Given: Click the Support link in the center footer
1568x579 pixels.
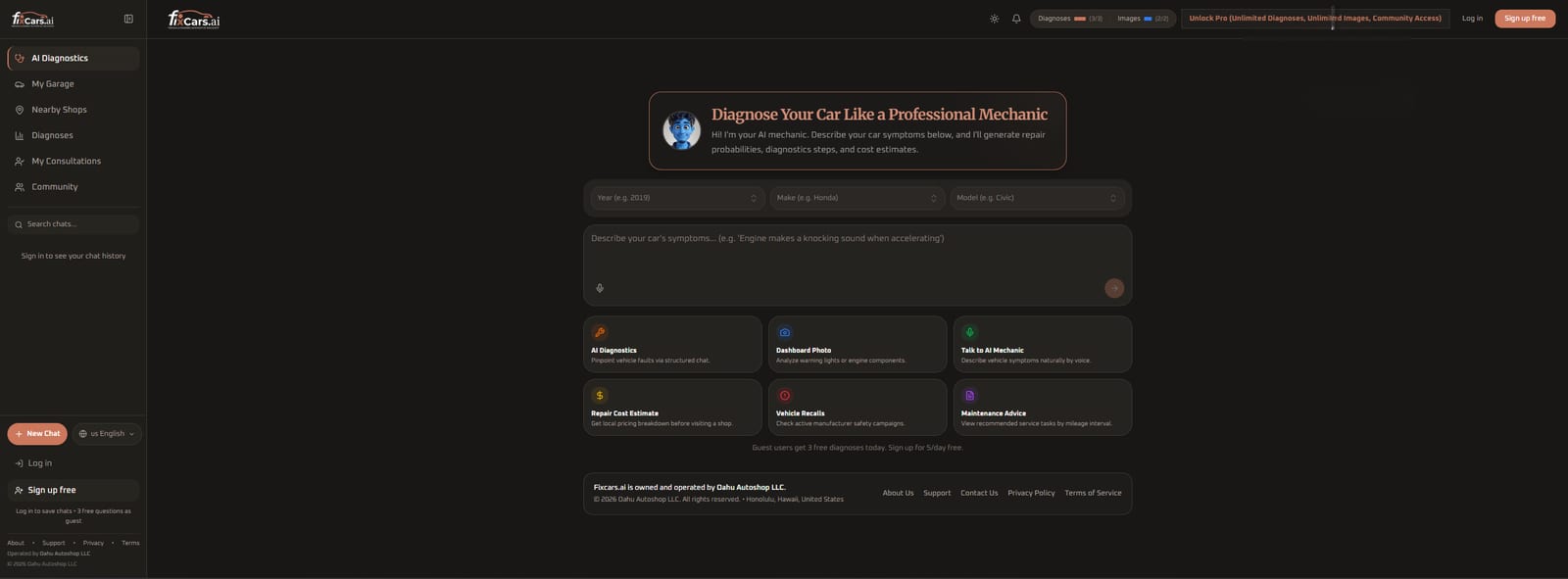Looking at the screenshot, I should 937,493.
